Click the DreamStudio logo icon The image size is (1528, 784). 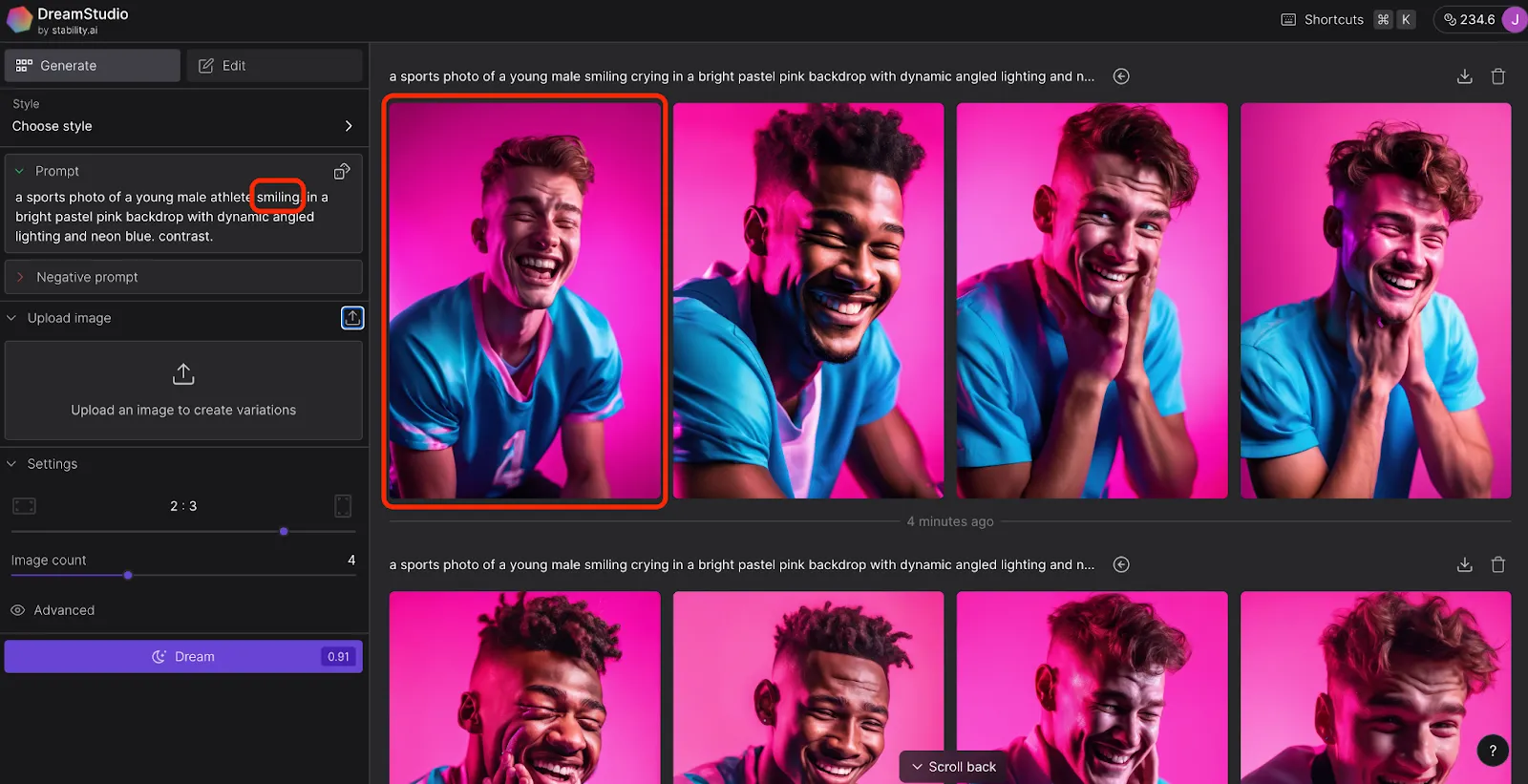point(19,20)
